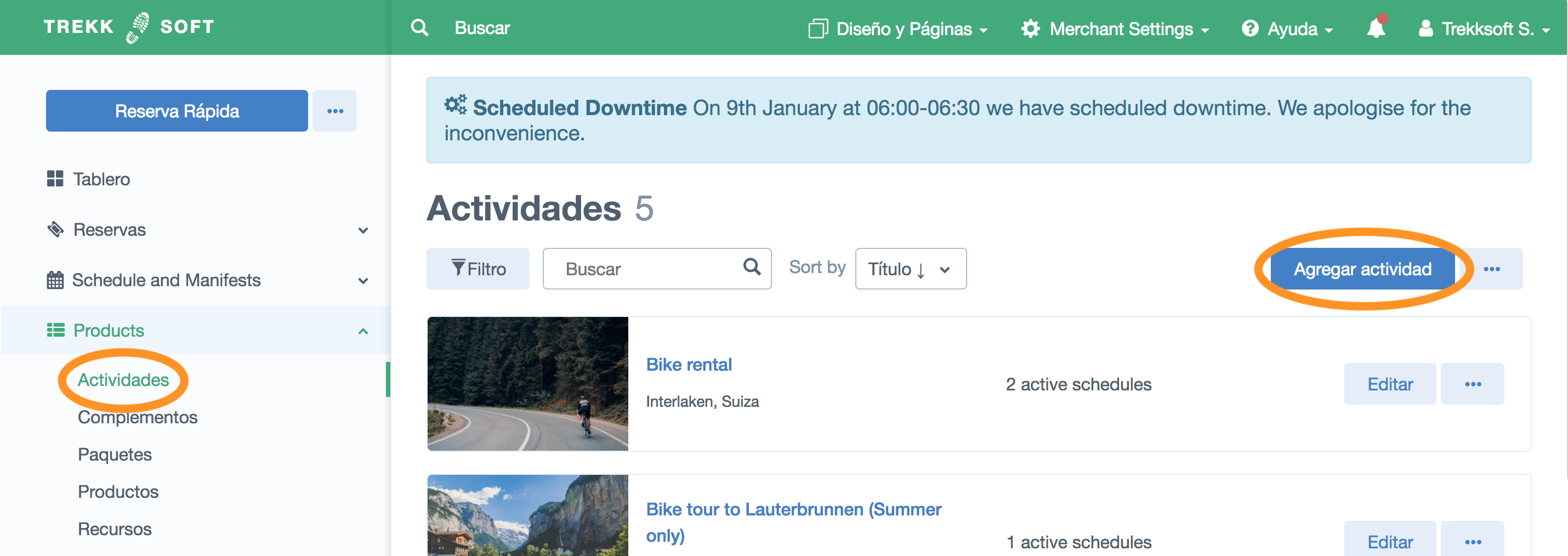Screen dimensions: 1568x556
Task: Click the user profile icon
Action: click(1425, 29)
